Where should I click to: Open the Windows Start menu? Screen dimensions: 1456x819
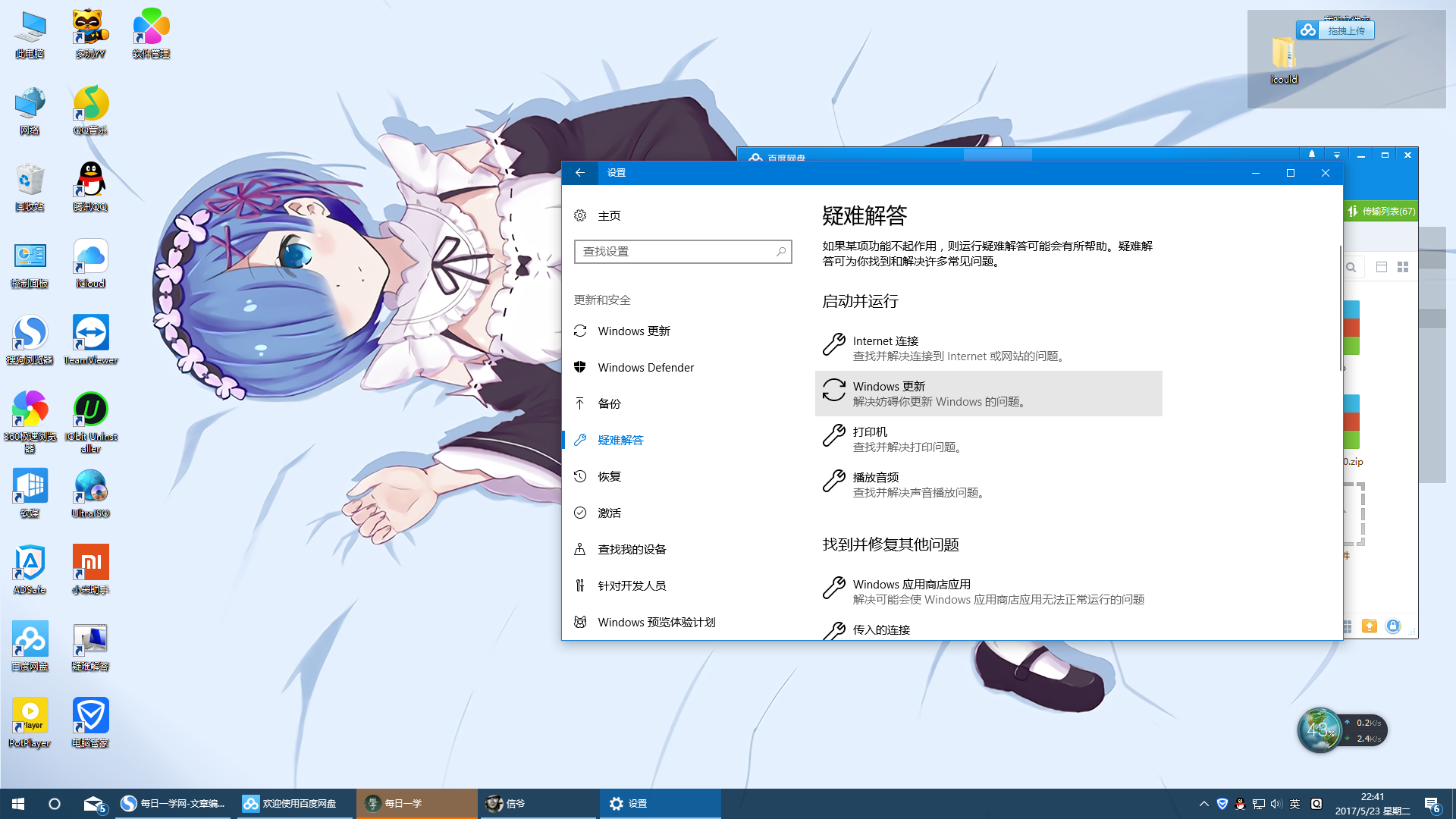[x=18, y=804]
